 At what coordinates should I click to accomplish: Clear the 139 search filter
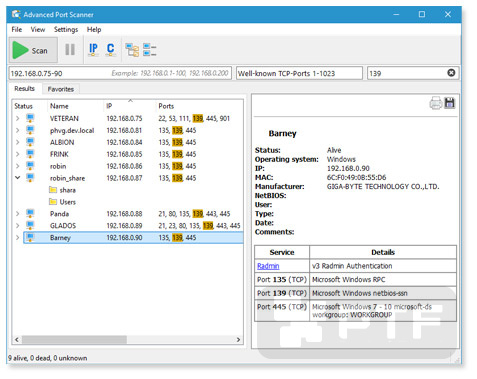coord(451,73)
